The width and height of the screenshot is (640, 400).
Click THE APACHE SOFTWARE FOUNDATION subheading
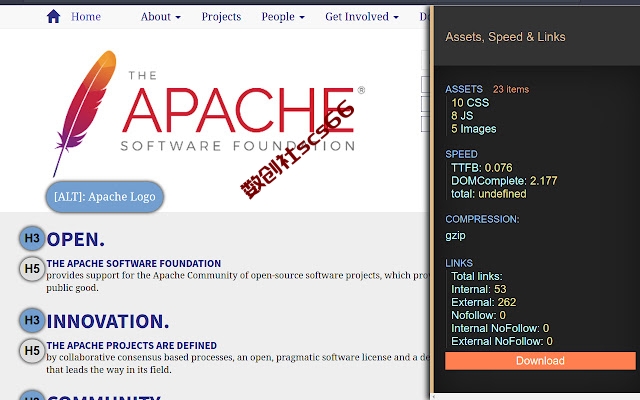133,264
